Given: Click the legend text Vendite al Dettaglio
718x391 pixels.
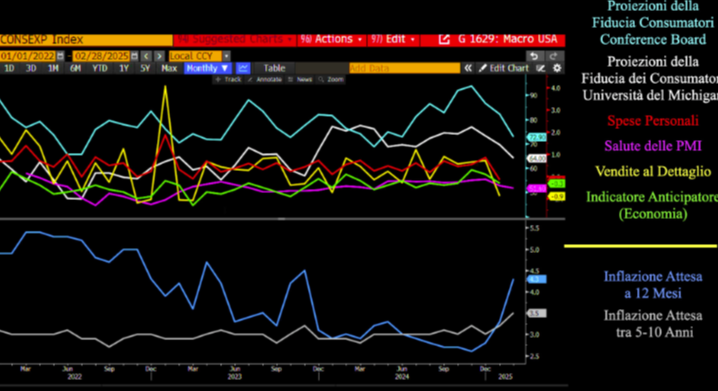Looking at the screenshot, I should pos(653,171).
